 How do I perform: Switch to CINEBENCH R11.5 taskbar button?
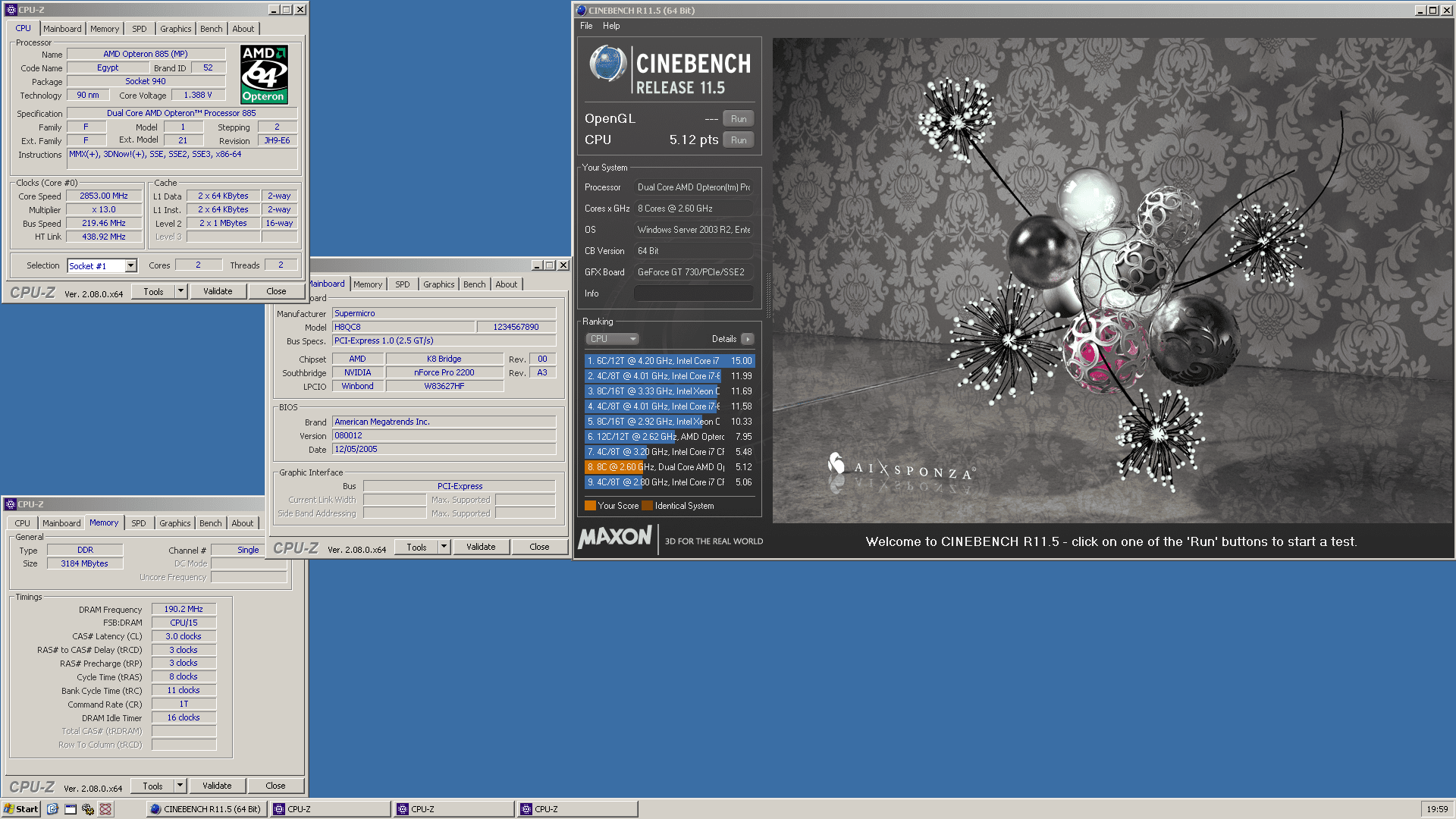coord(206,809)
